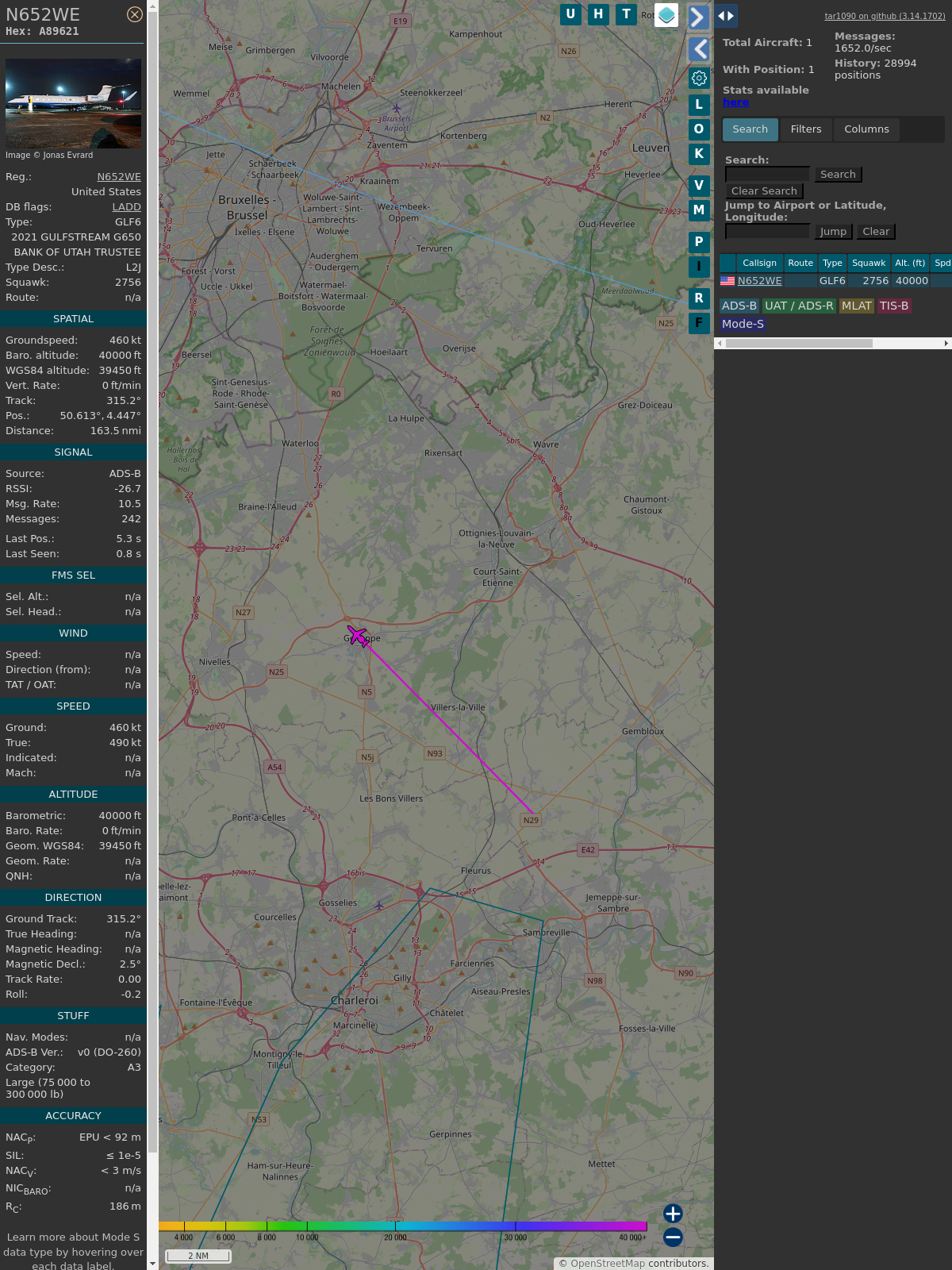Image resolution: width=952 pixels, height=1270 pixels.
Task: Switch to the Filters tab
Action: click(806, 129)
